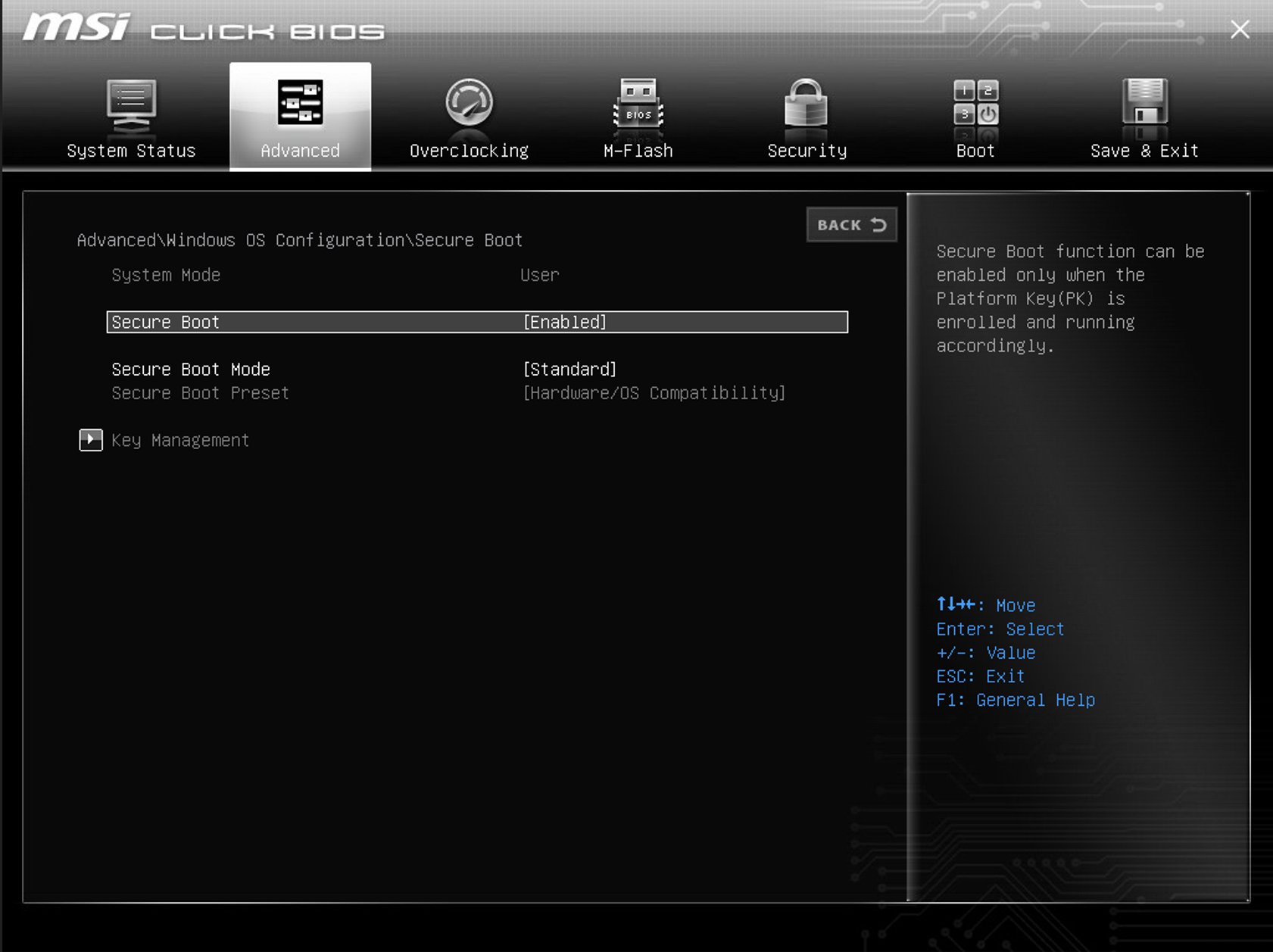Image resolution: width=1273 pixels, height=952 pixels.
Task: Open the Boot tab label
Action: tap(975, 151)
